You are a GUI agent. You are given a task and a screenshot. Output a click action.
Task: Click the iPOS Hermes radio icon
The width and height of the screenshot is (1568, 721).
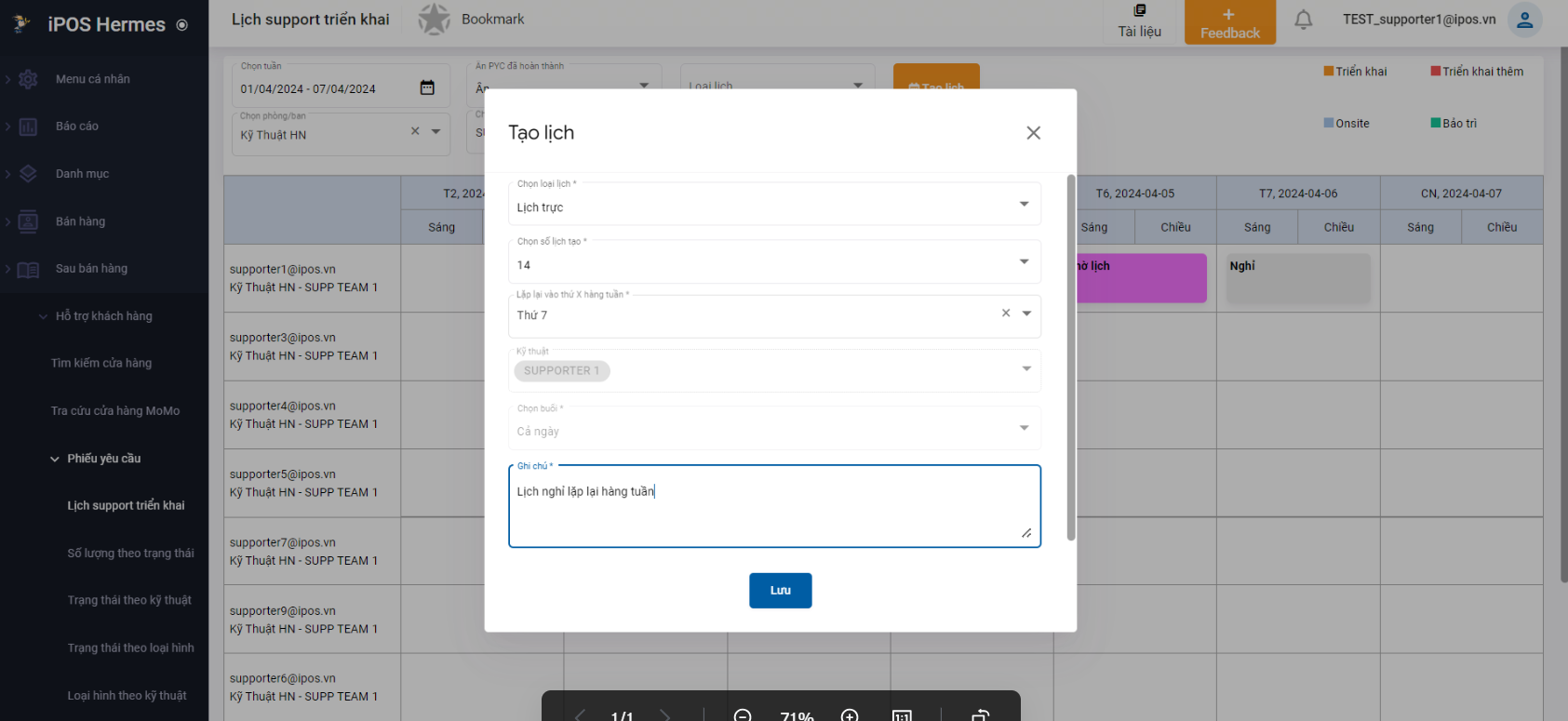coord(182,25)
